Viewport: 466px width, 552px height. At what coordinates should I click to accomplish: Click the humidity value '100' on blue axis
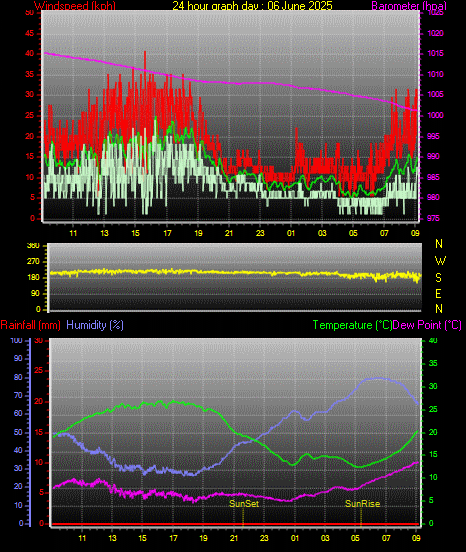tap(17, 340)
